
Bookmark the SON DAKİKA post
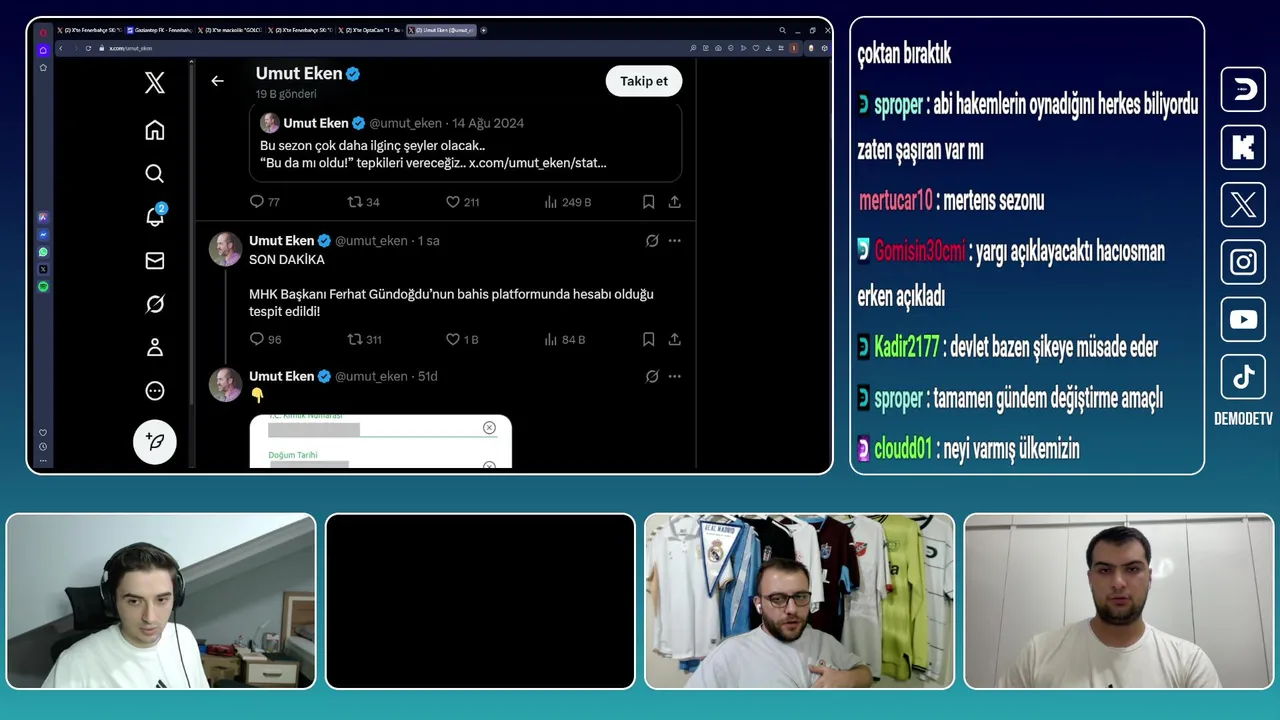pos(648,339)
